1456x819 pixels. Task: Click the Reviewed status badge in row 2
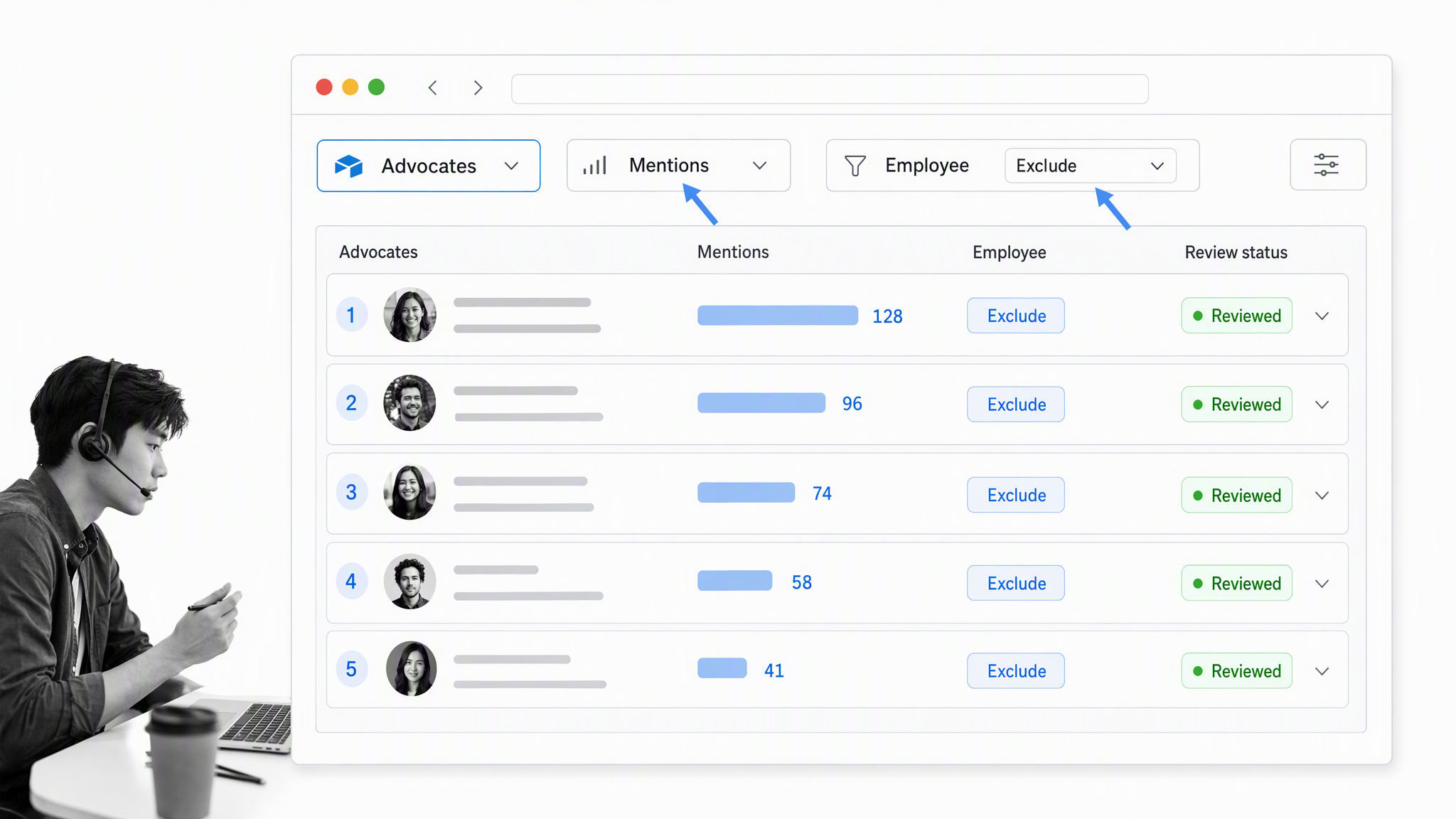(x=1237, y=405)
